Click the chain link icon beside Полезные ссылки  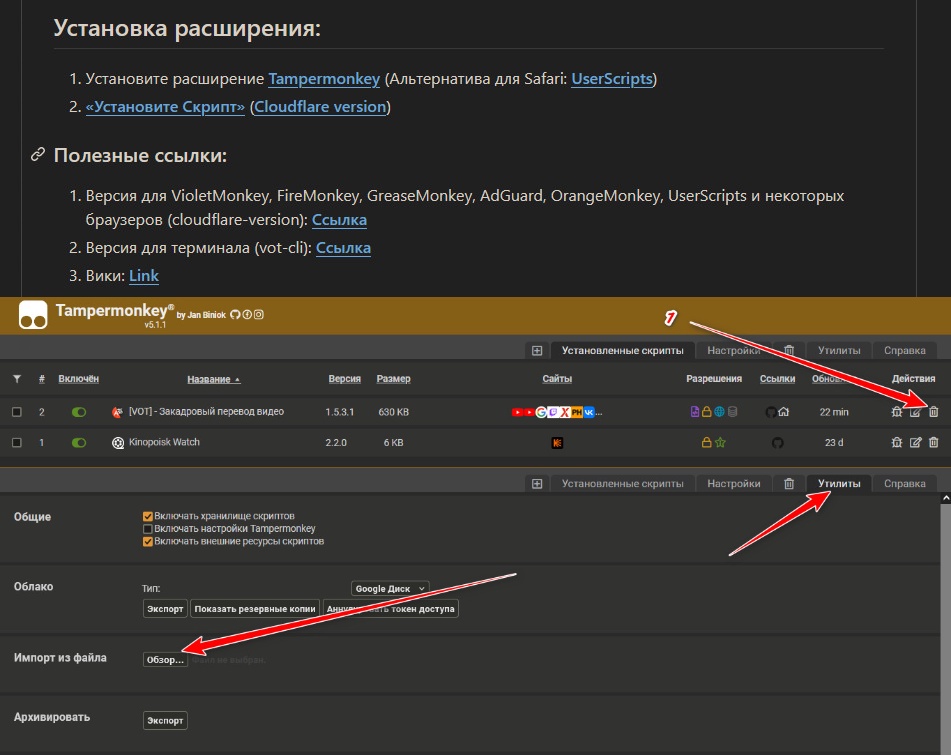coord(38,155)
